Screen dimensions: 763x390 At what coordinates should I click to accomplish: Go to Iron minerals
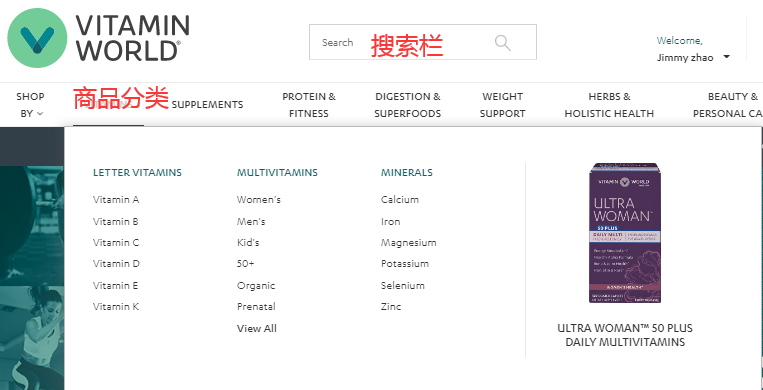[391, 222]
